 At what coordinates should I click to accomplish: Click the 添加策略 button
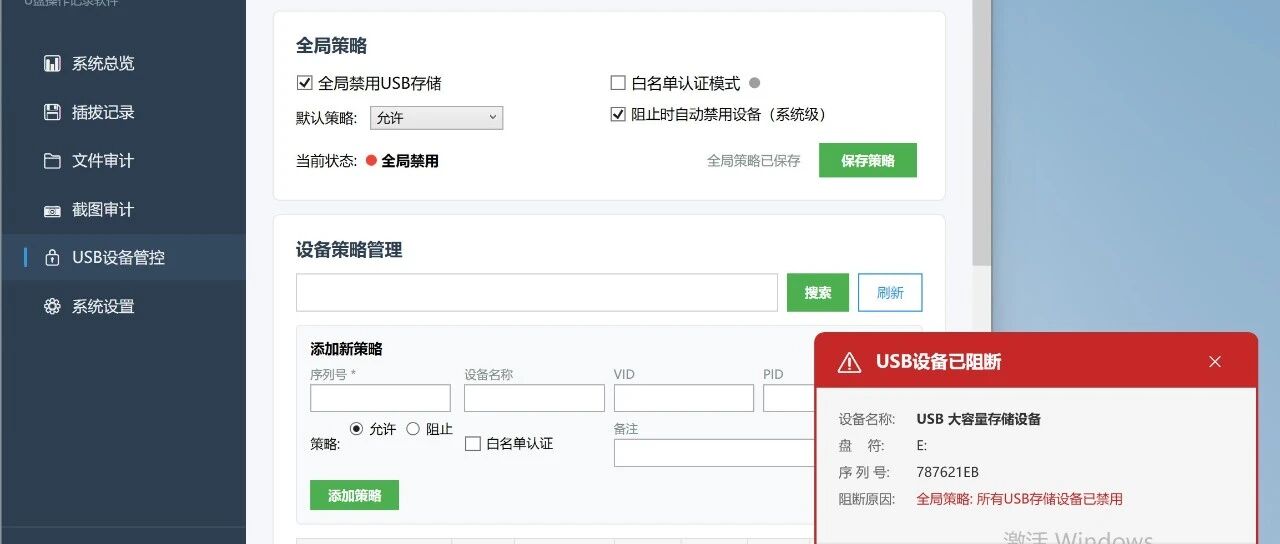tap(354, 495)
